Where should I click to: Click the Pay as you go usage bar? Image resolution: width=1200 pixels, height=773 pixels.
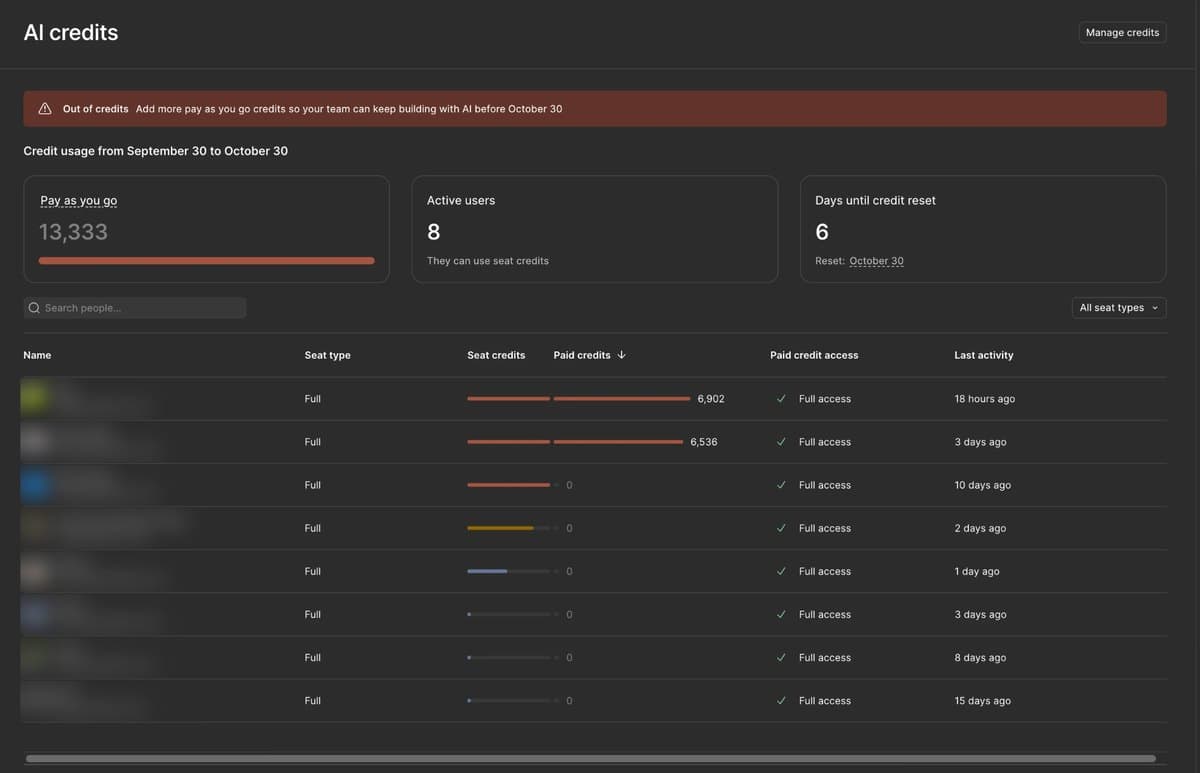tap(207, 261)
